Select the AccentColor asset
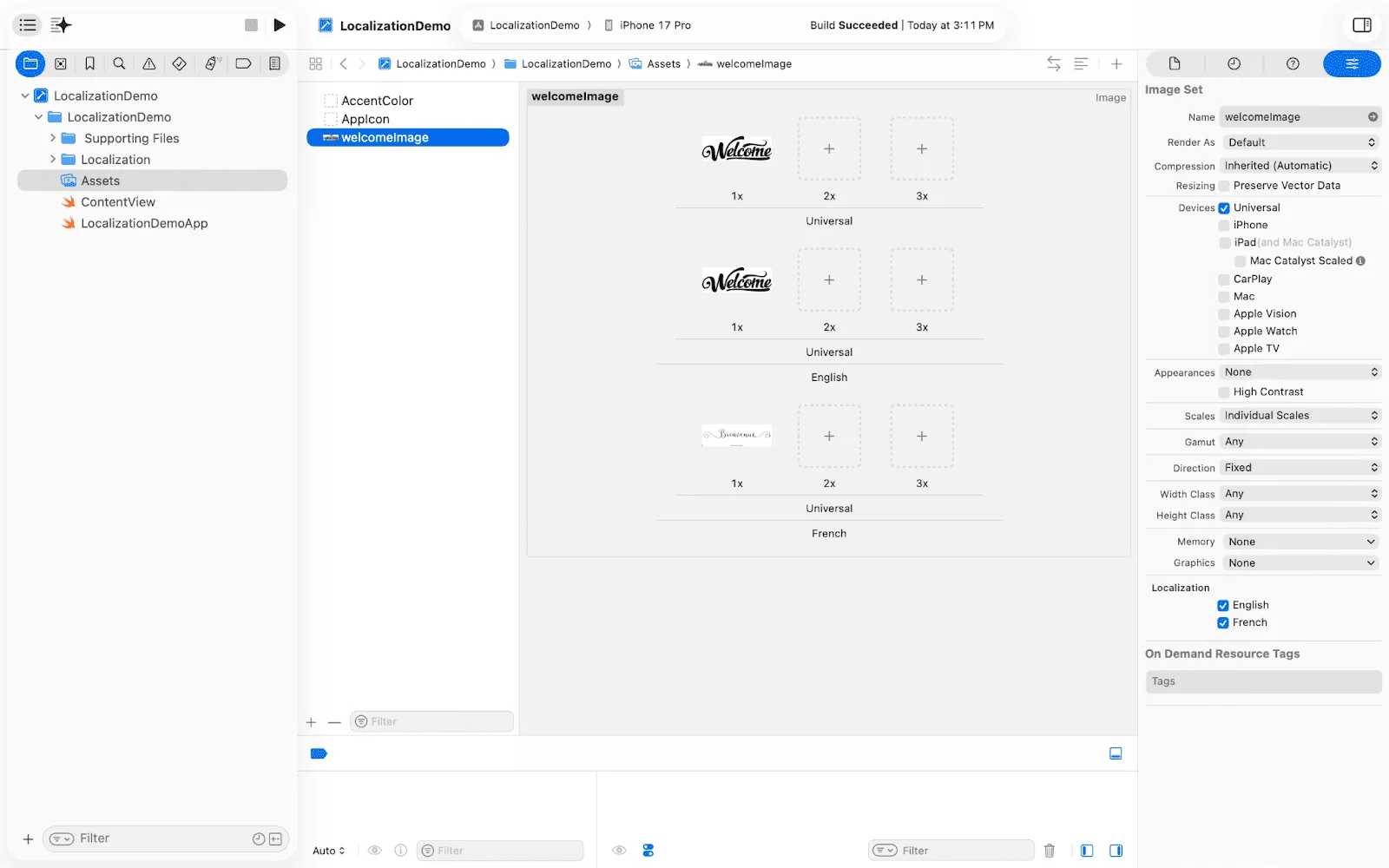Viewport: 1389px width, 868px height. (x=377, y=101)
